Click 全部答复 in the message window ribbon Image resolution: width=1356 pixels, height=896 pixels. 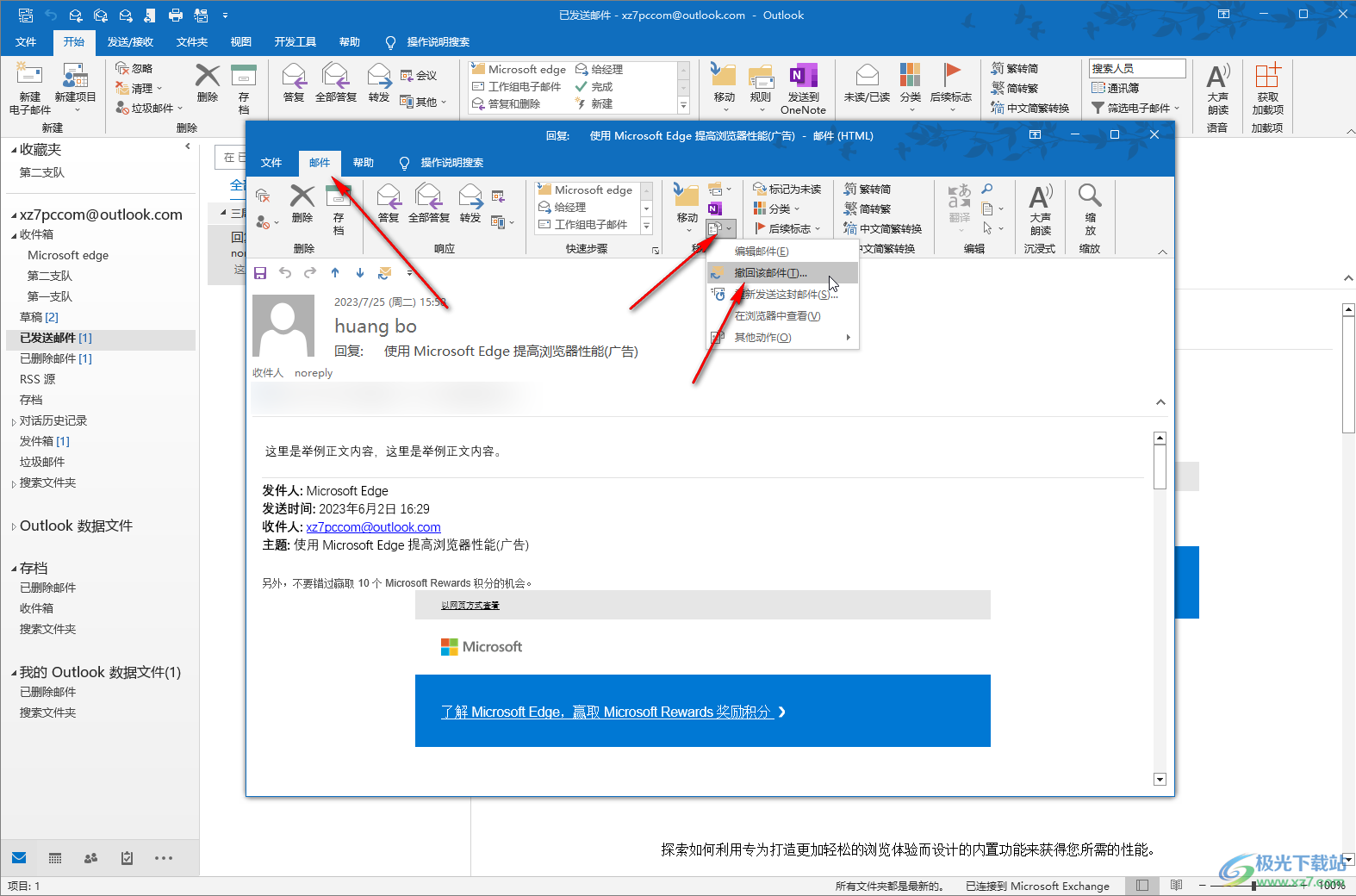pos(428,205)
